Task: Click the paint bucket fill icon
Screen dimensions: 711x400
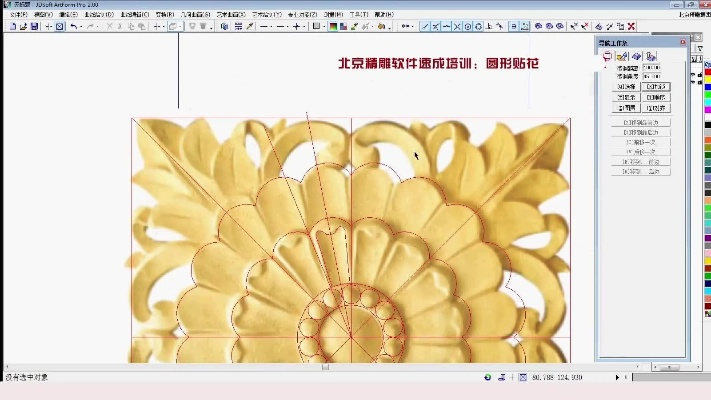Action: point(381,26)
